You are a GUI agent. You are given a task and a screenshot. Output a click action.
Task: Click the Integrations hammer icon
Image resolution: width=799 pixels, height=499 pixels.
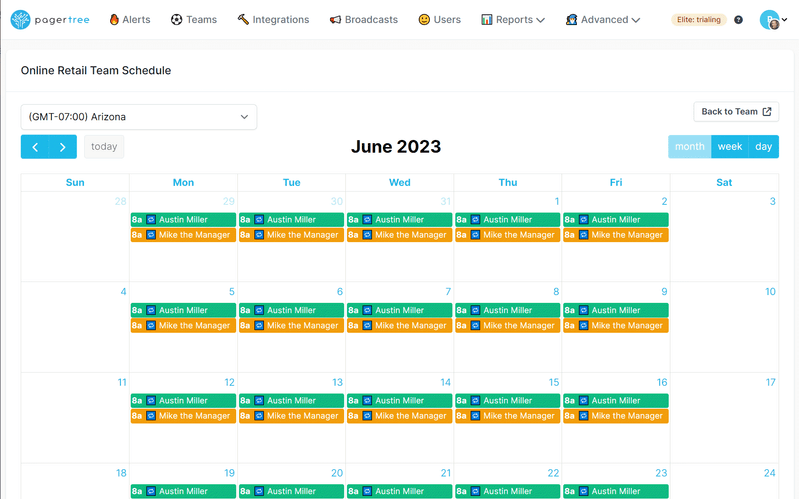click(x=243, y=19)
